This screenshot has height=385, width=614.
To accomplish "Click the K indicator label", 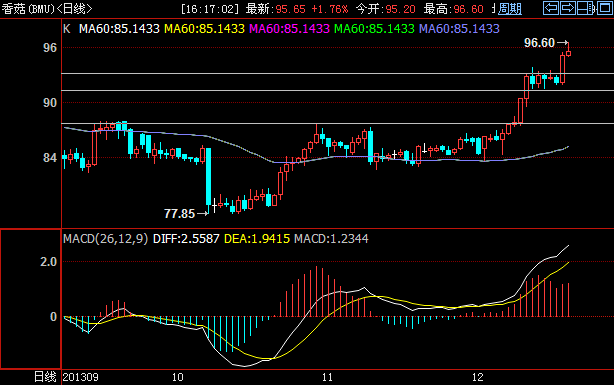I will (x=67, y=29).
